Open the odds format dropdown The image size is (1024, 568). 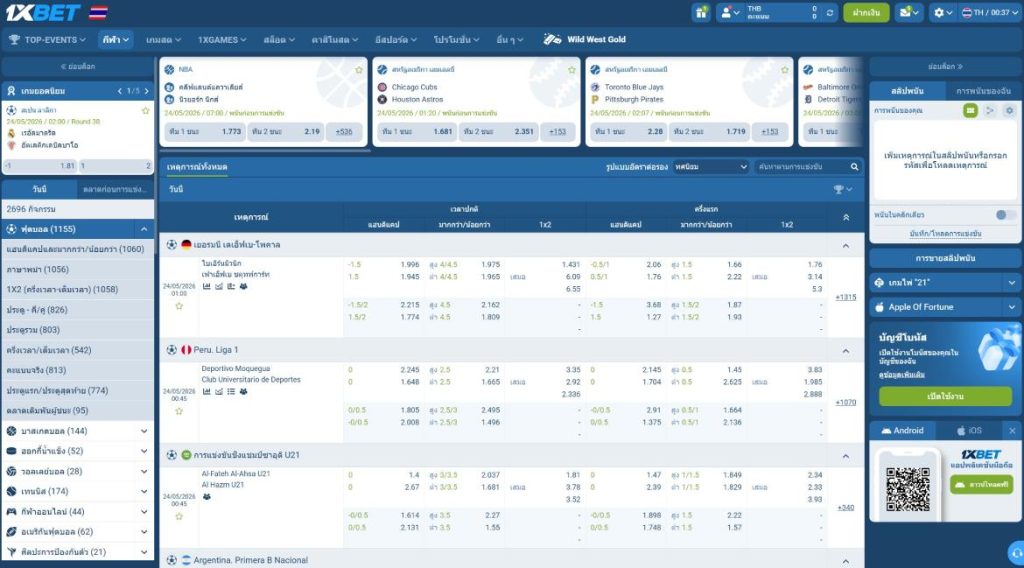(711, 167)
